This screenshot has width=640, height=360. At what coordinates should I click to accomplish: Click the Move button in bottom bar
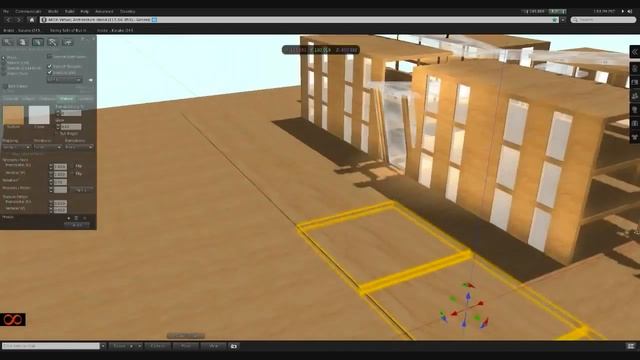pyautogui.click(x=186, y=346)
